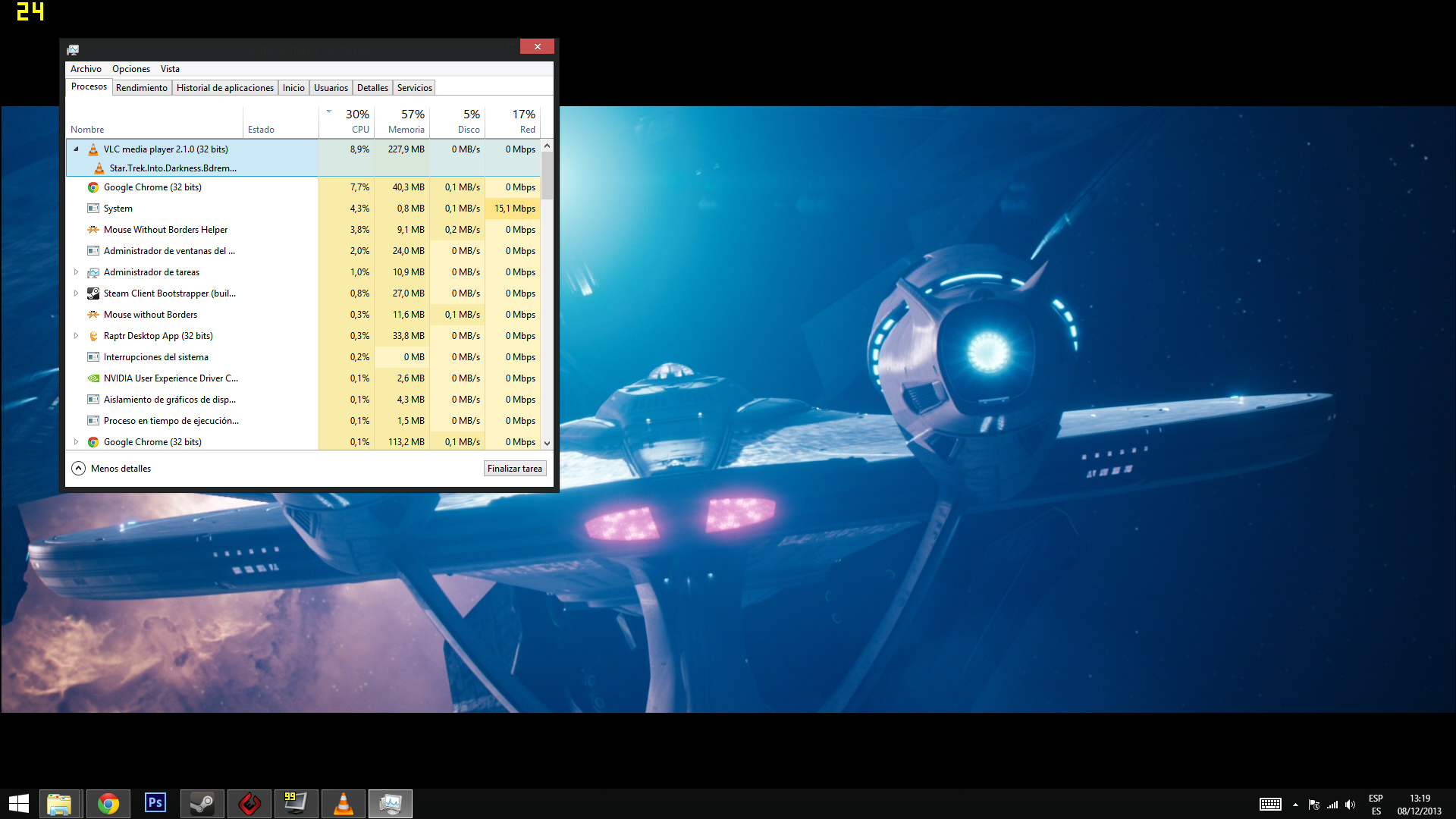Open the Opciones menu
This screenshot has width=1456, height=819.
coord(131,69)
